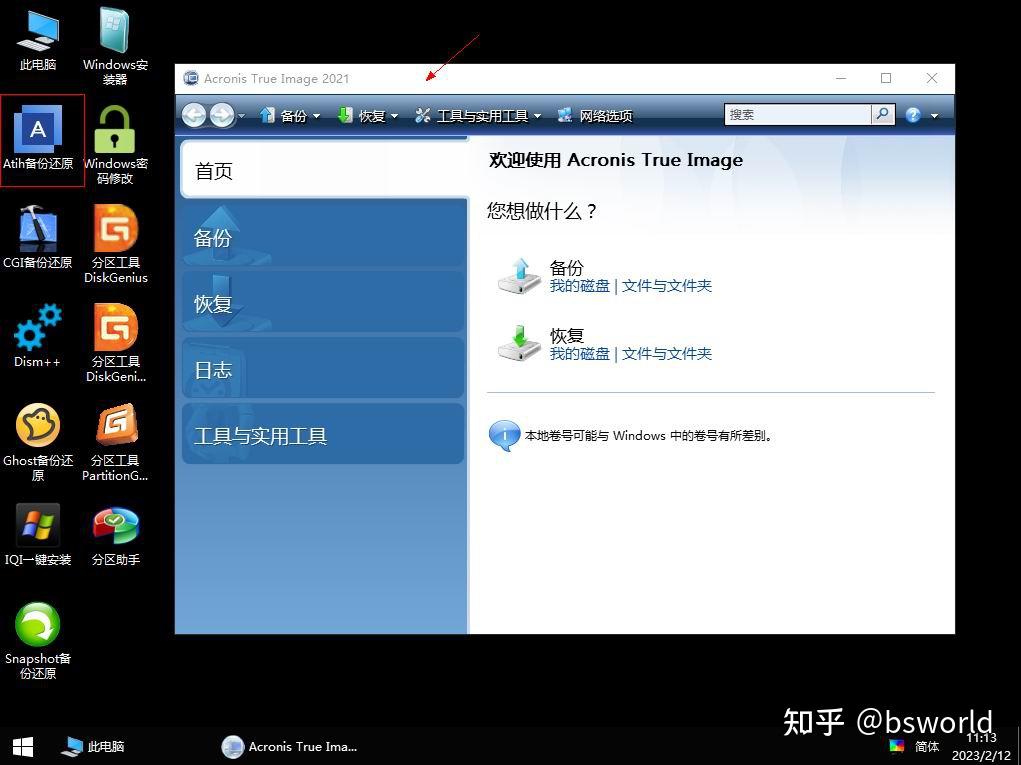Image resolution: width=1021 pixels, height=765 pixels.
Task: Open Windows密码修改 lock icon
Action: click(x=115, y=145)
